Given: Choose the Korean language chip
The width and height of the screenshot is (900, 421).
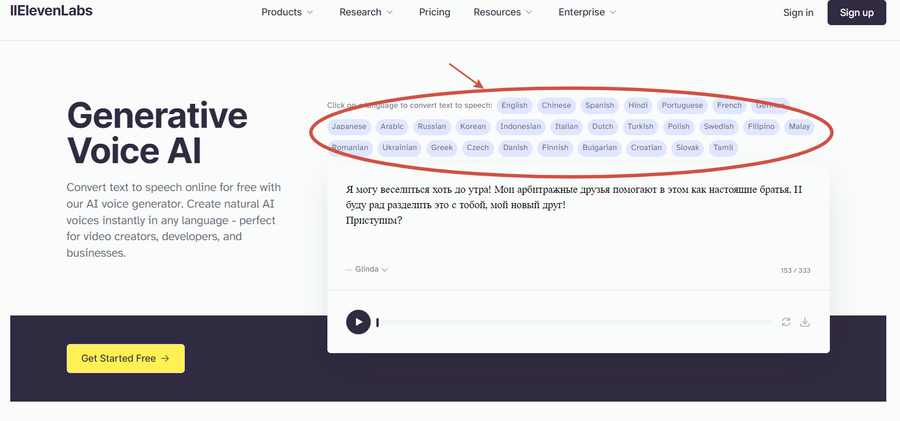Looking at the screenshot, I should tap(473, 126).
